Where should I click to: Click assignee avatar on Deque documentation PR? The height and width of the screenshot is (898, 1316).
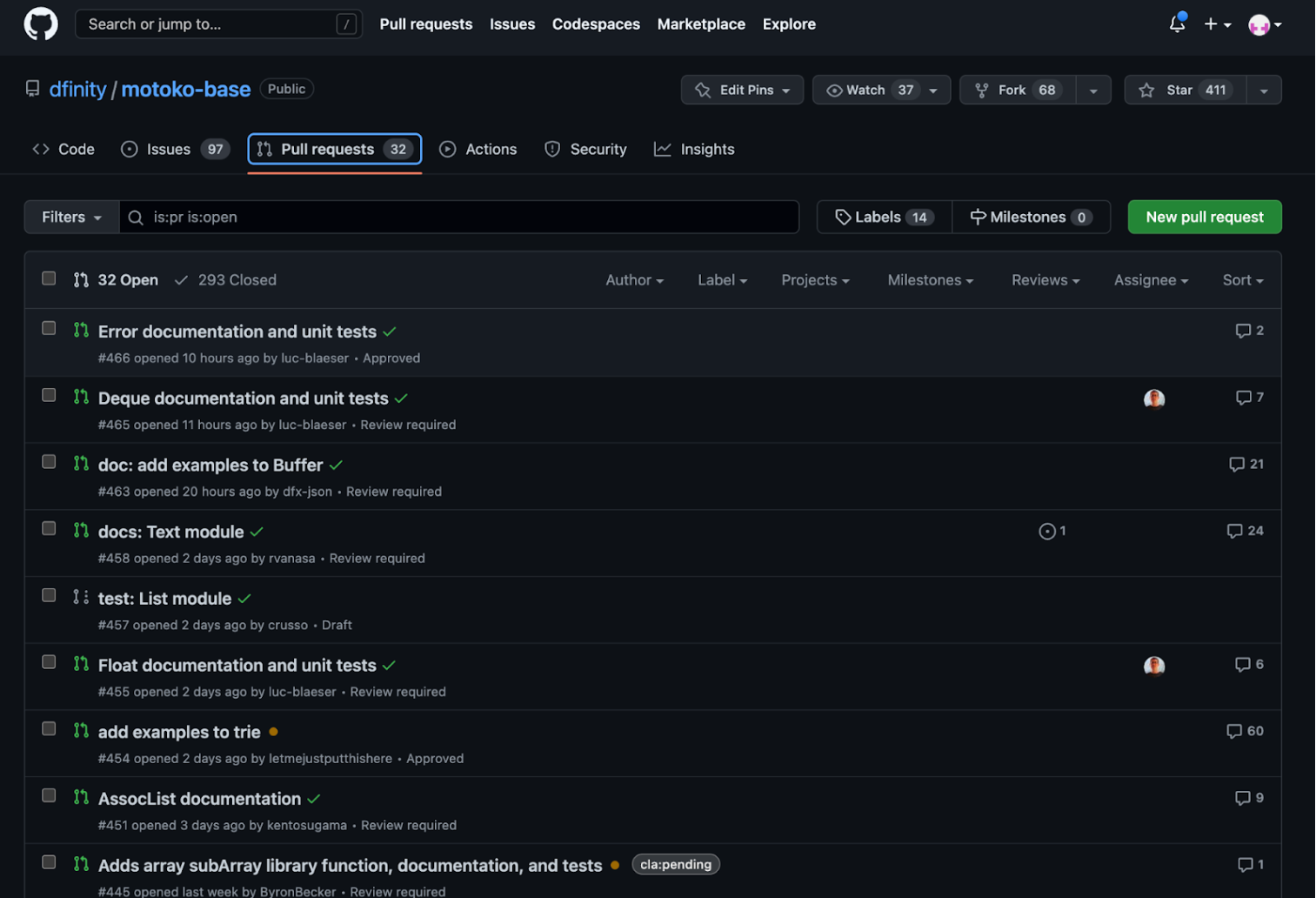[1154, 399]
